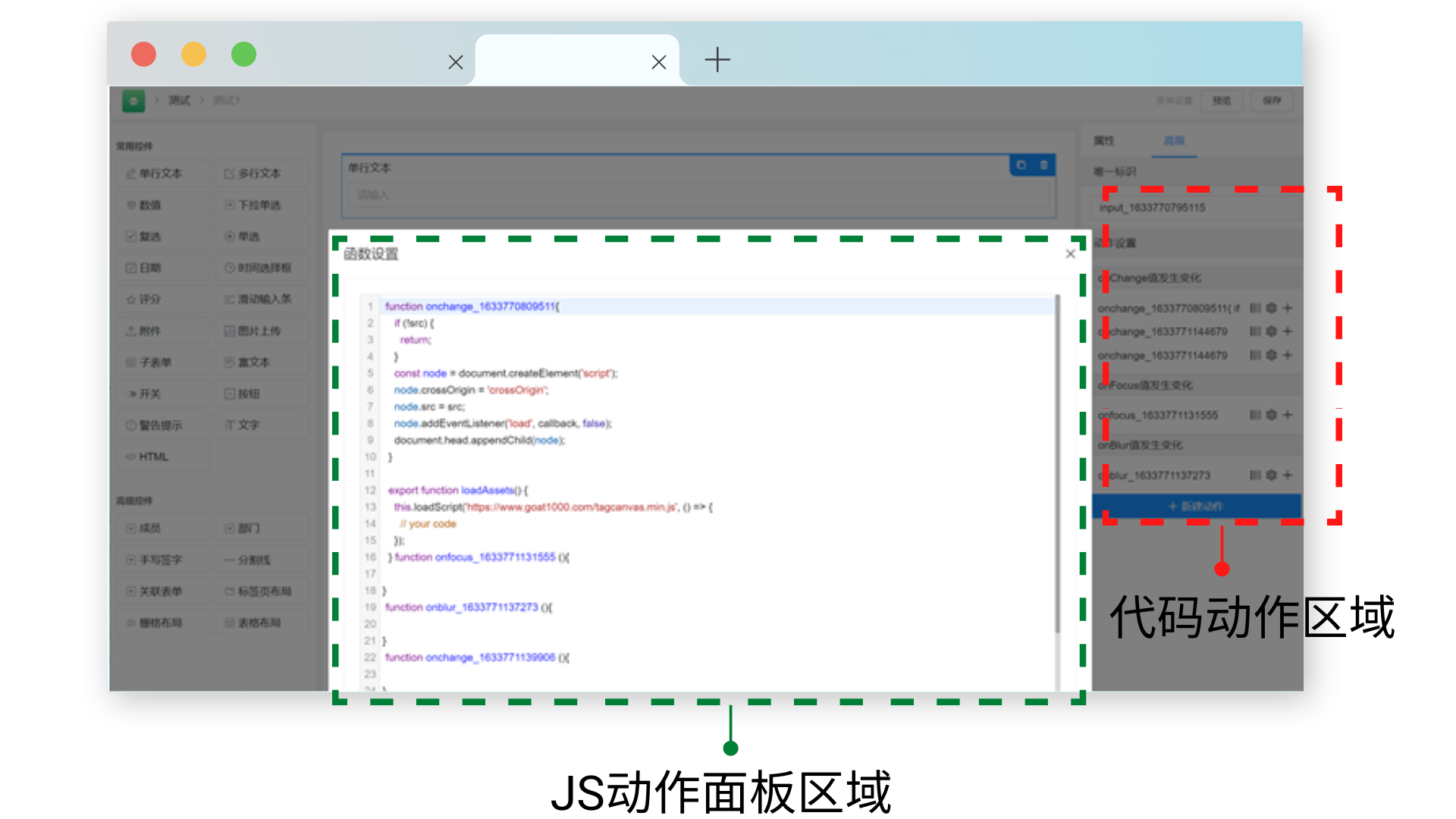The width and height of the screenshot is (1456, 819).
Task: Switch to the 高级 tab
Action: [x=1174, y=141]
